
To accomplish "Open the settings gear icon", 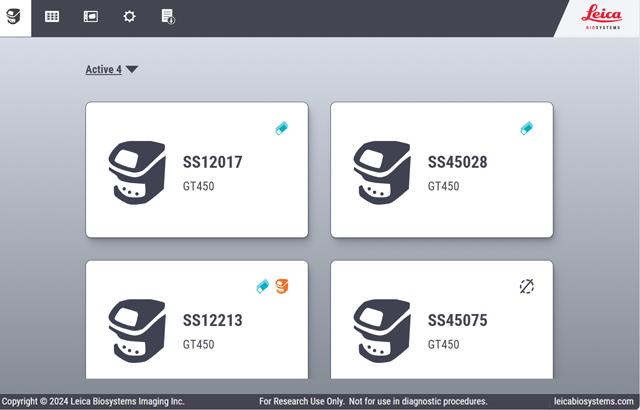I will tap(129, 17).
